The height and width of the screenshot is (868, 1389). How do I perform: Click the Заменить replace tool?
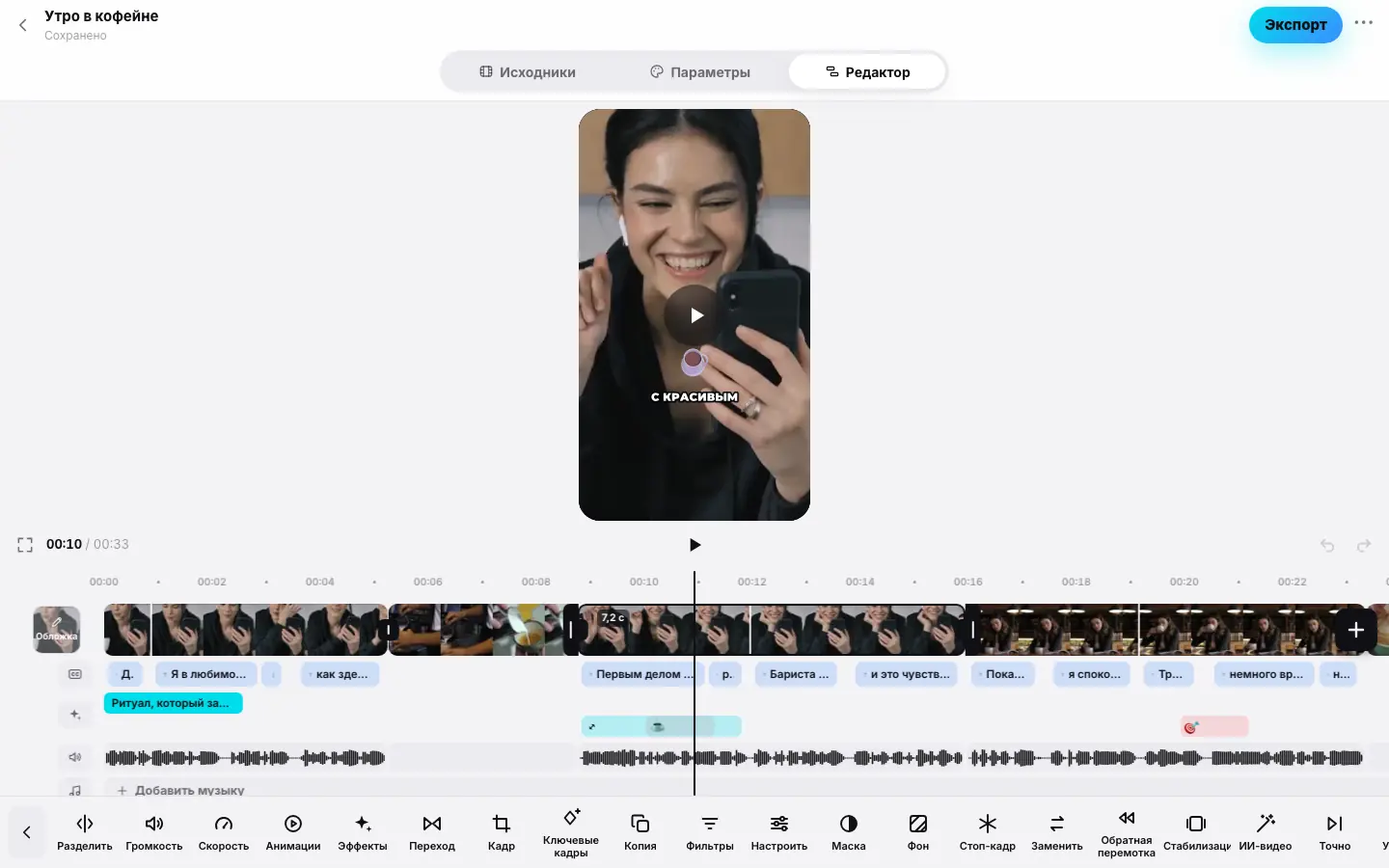tap(1057, 832)
